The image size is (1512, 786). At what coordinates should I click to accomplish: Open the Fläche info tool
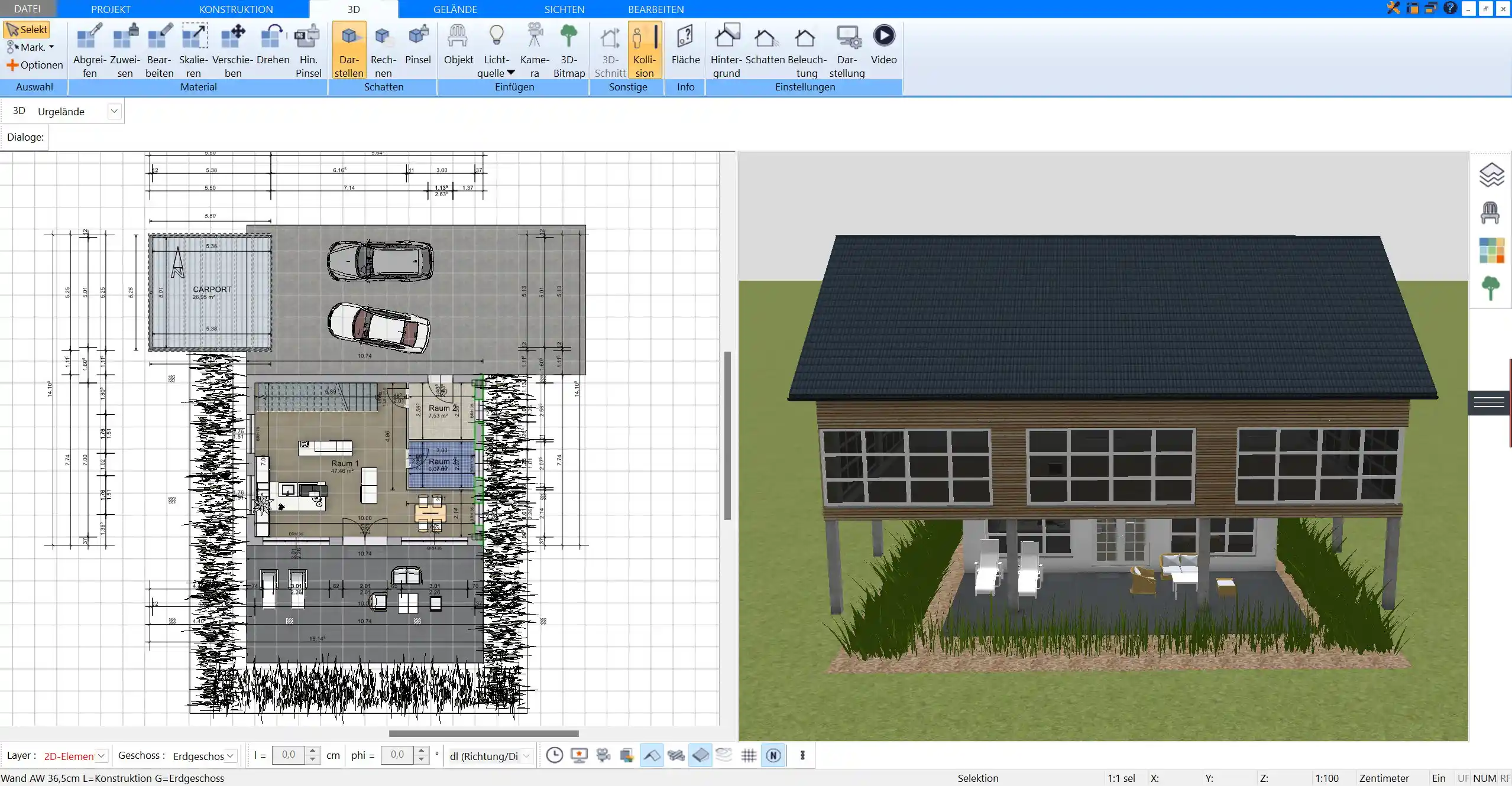pos(685,44)
